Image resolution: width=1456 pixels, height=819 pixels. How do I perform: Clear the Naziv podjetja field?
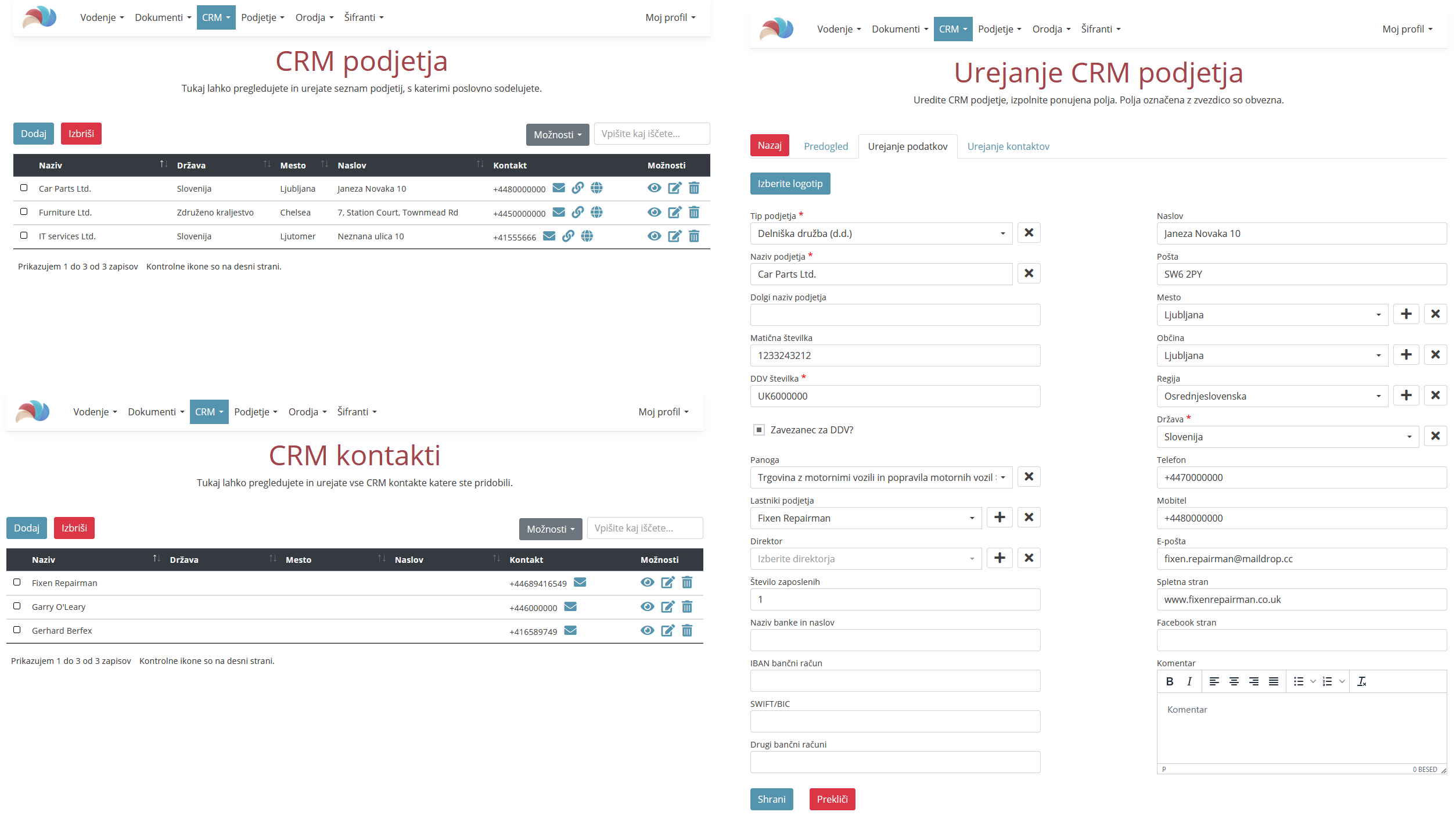click(x=1028, y=274)
